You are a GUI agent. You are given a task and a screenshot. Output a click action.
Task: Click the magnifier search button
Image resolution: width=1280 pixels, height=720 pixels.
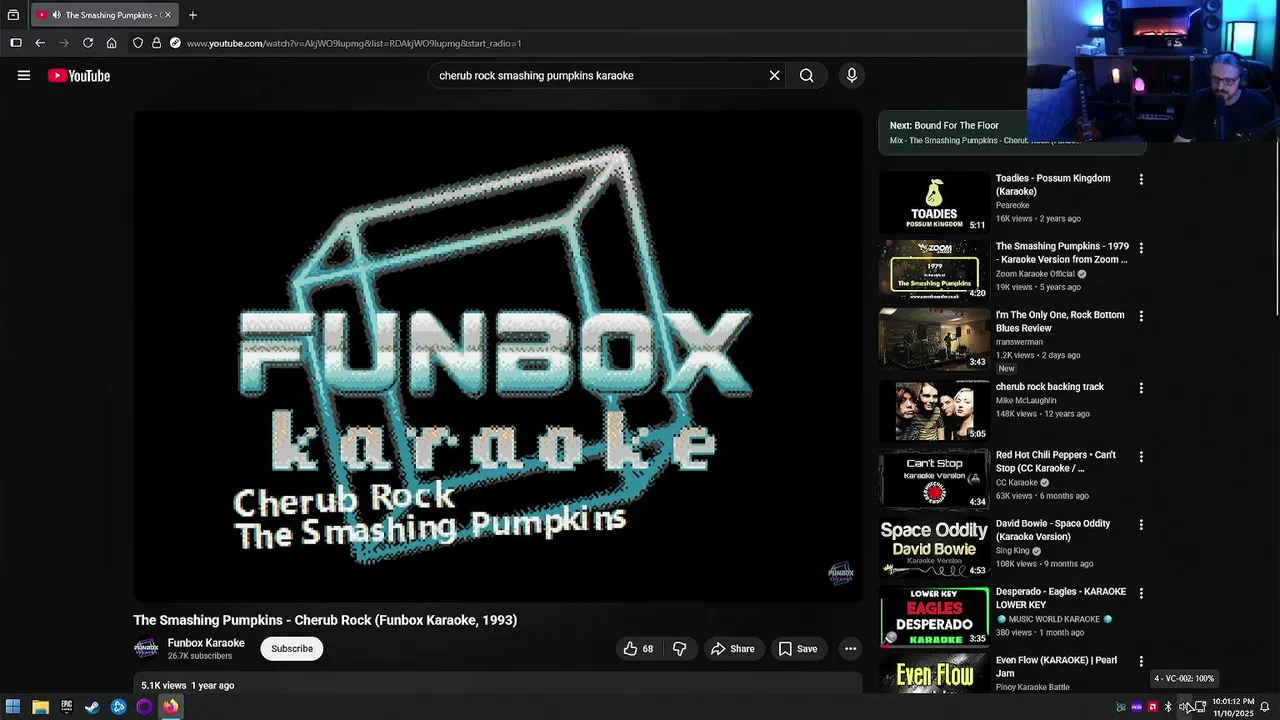pos(806,75)
